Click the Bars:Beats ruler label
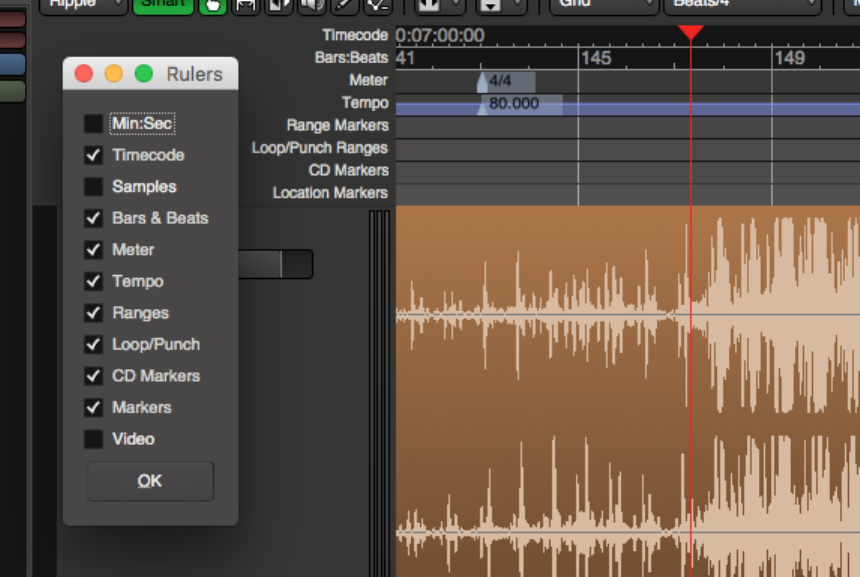This screenshot has height=577, width=860. [351, 58]
